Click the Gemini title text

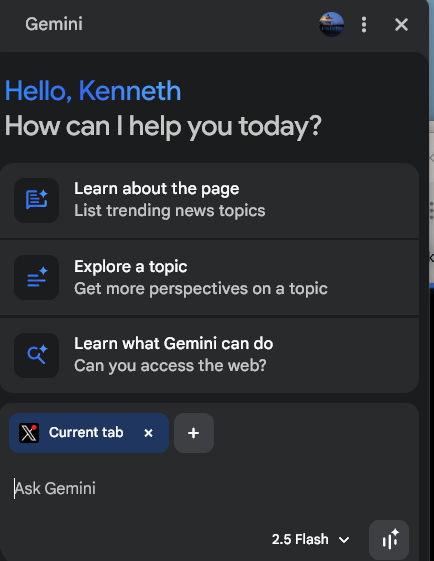[x=54, y=24]
